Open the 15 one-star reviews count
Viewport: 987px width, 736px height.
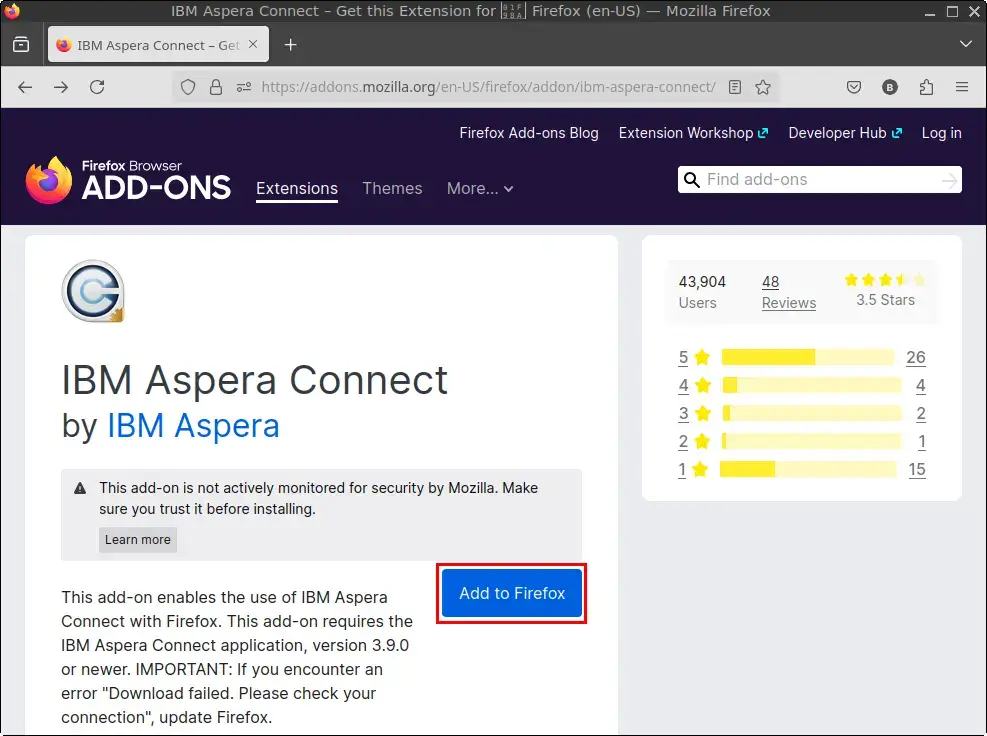tap(917, 469)
